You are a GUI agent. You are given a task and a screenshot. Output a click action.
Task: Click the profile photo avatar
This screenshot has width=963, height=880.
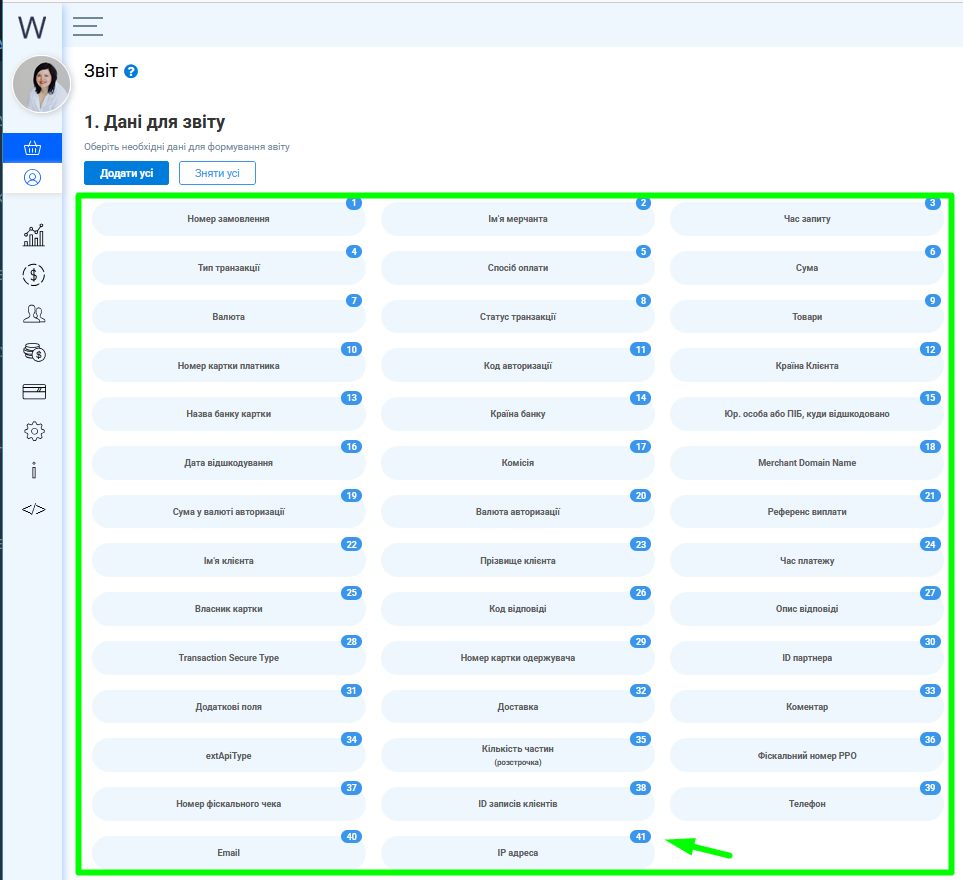click(42, 85)
